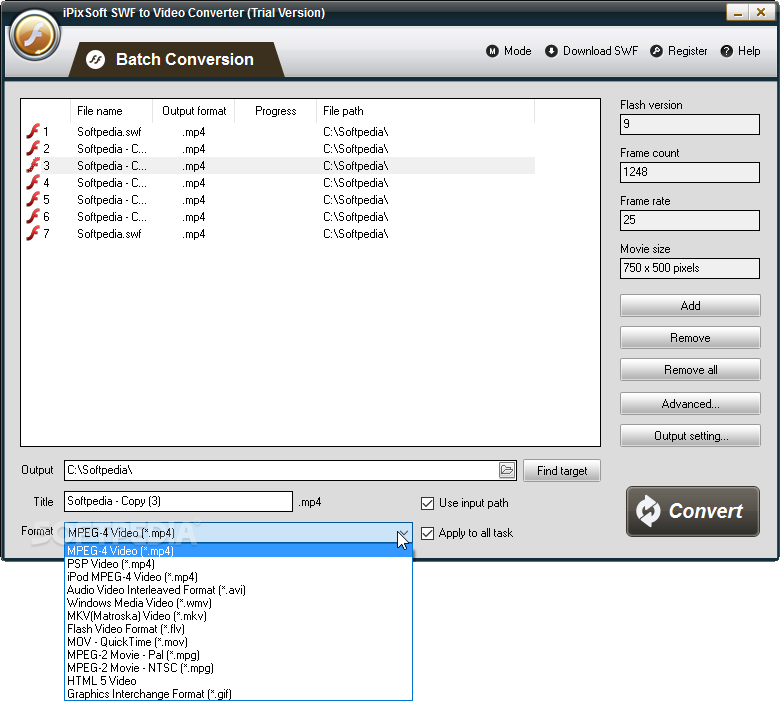
Task: Click the Flash icon of row 5
Action: point(33,200)
